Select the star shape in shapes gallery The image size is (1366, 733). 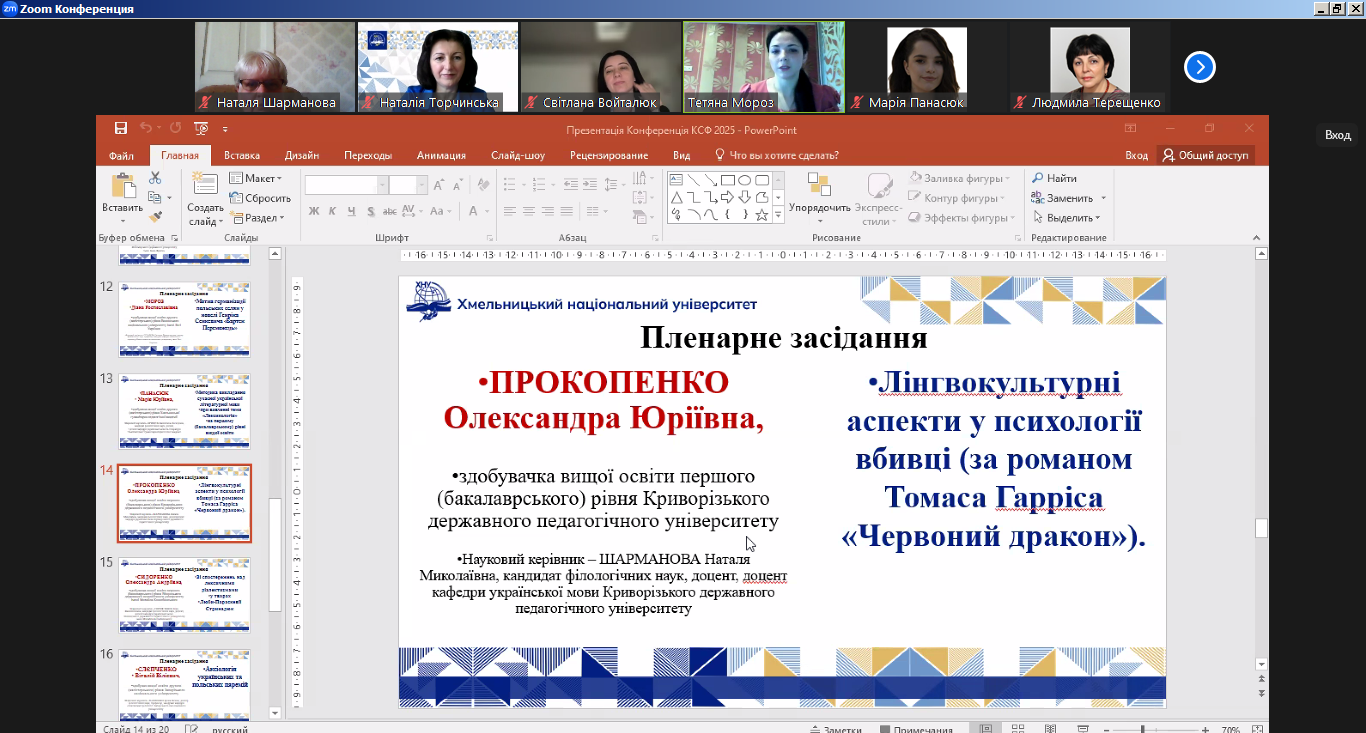pos(762,215)
